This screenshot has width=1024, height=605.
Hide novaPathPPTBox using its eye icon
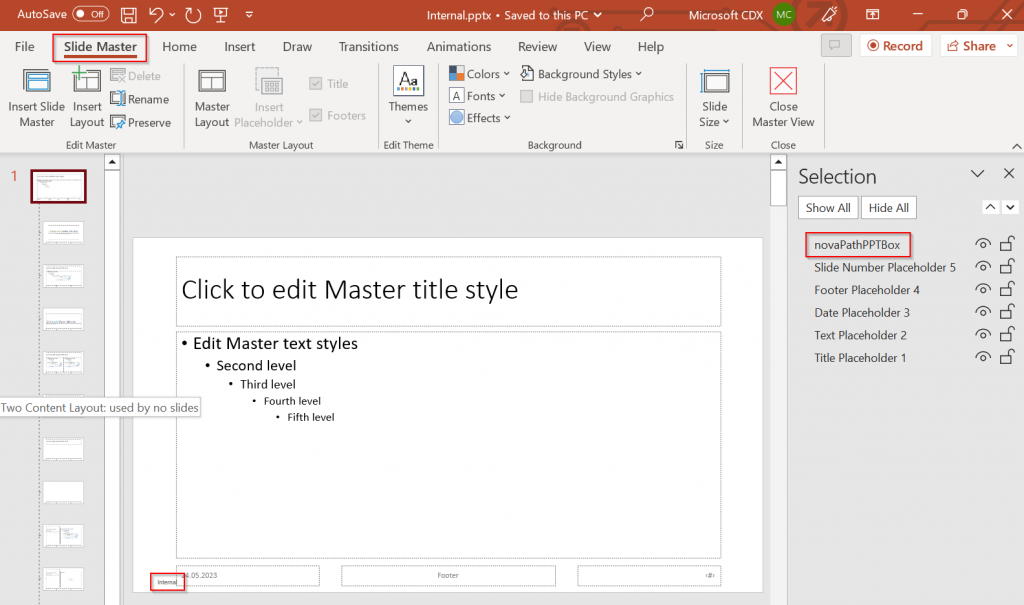983,245
